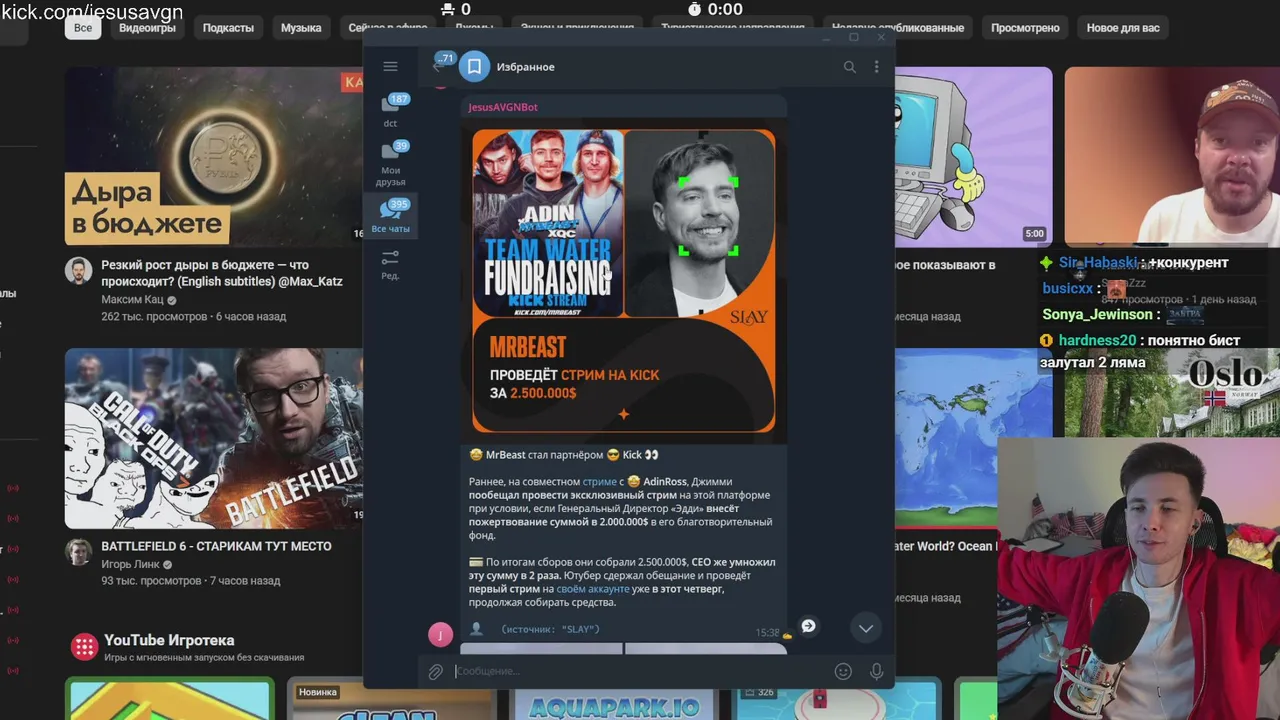
Task: Open Игорь Линк channel avatar
Action: click(79, 552)
